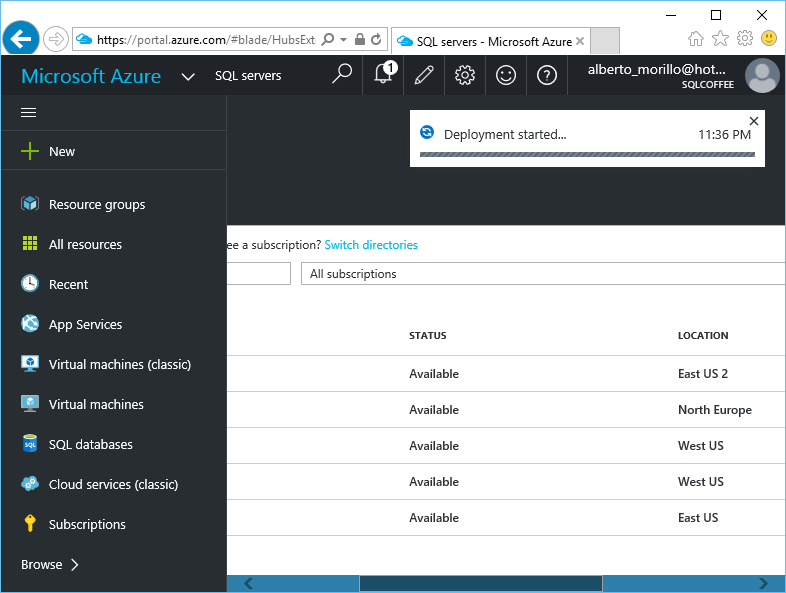Click the STATUS column header

click(x=428, y=335)
